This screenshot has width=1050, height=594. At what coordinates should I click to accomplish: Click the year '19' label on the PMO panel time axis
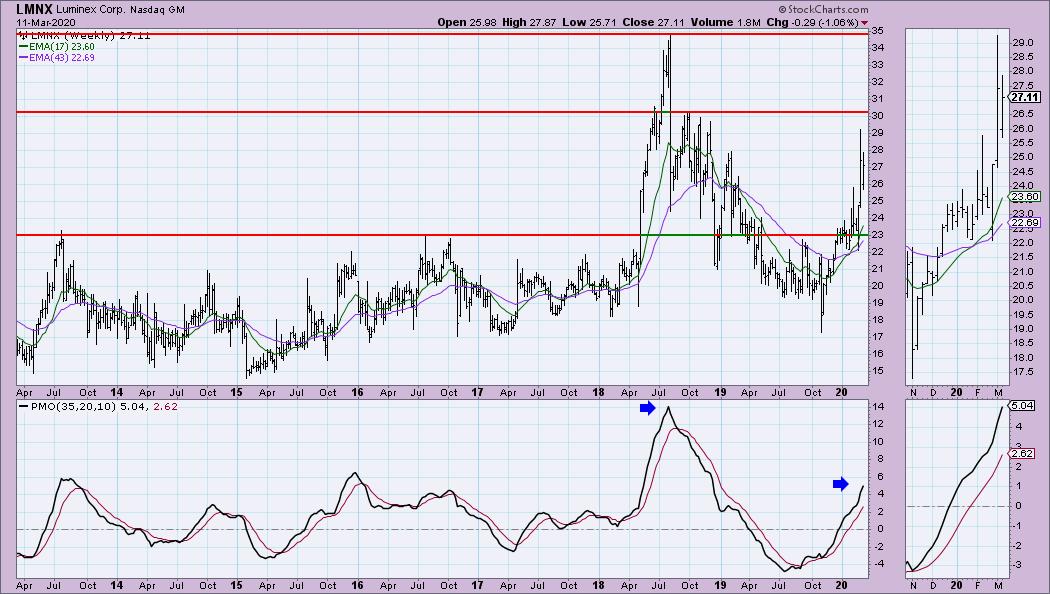pyautogui.click(x=720, y=585)
